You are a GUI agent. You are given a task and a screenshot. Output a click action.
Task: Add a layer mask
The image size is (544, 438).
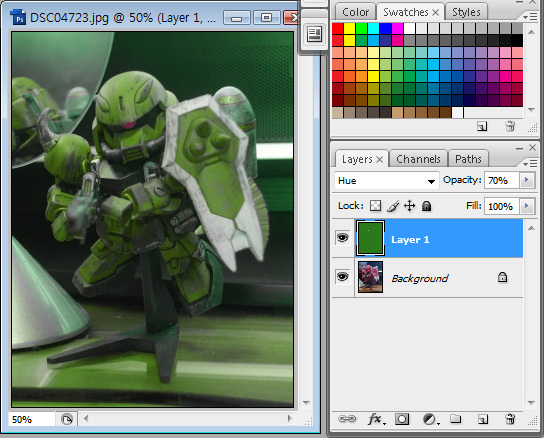[x=402, y=419]
